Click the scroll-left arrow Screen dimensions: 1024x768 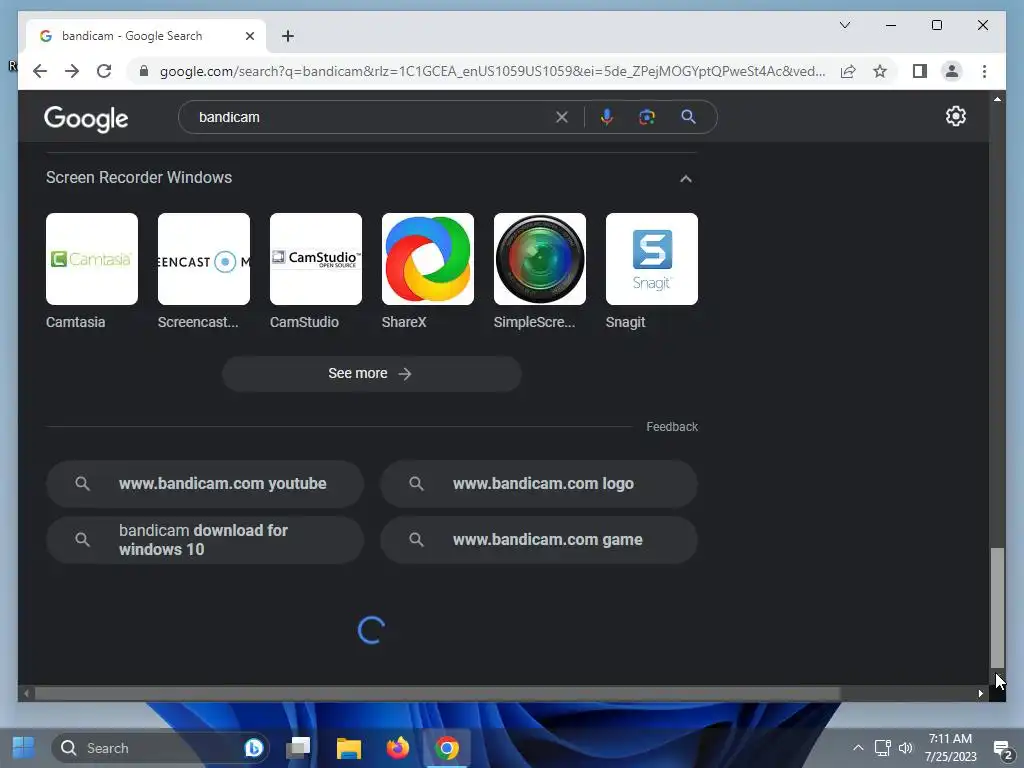[x=26, y=694]
